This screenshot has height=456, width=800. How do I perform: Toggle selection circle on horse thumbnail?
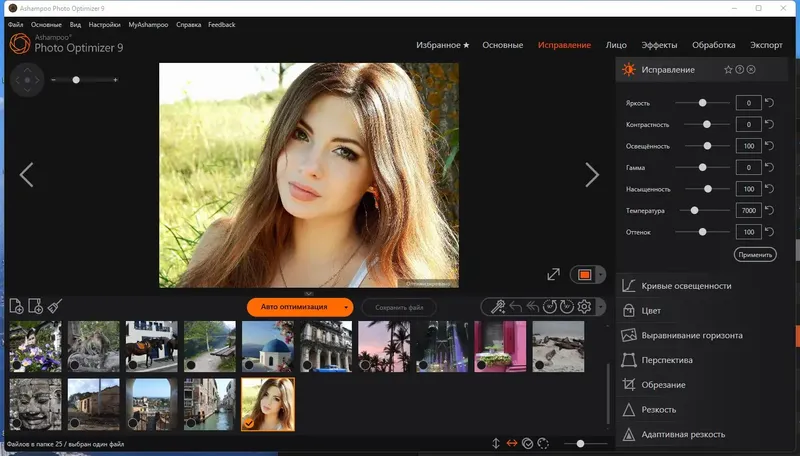[x=133, y=365]
